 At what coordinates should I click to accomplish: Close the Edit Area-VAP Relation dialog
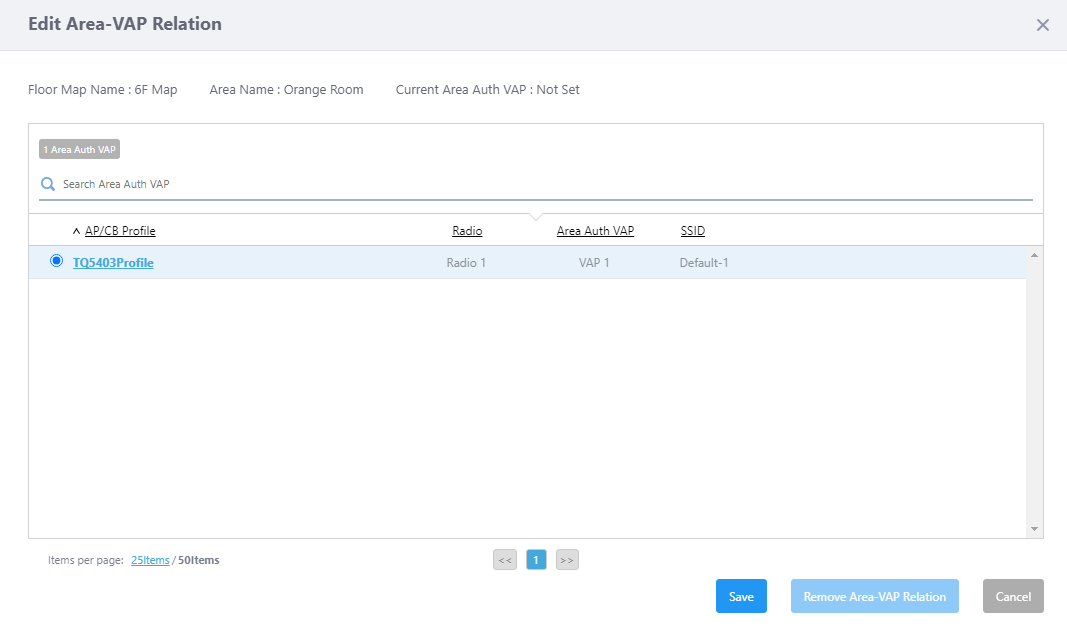(x=1042, y=25)
